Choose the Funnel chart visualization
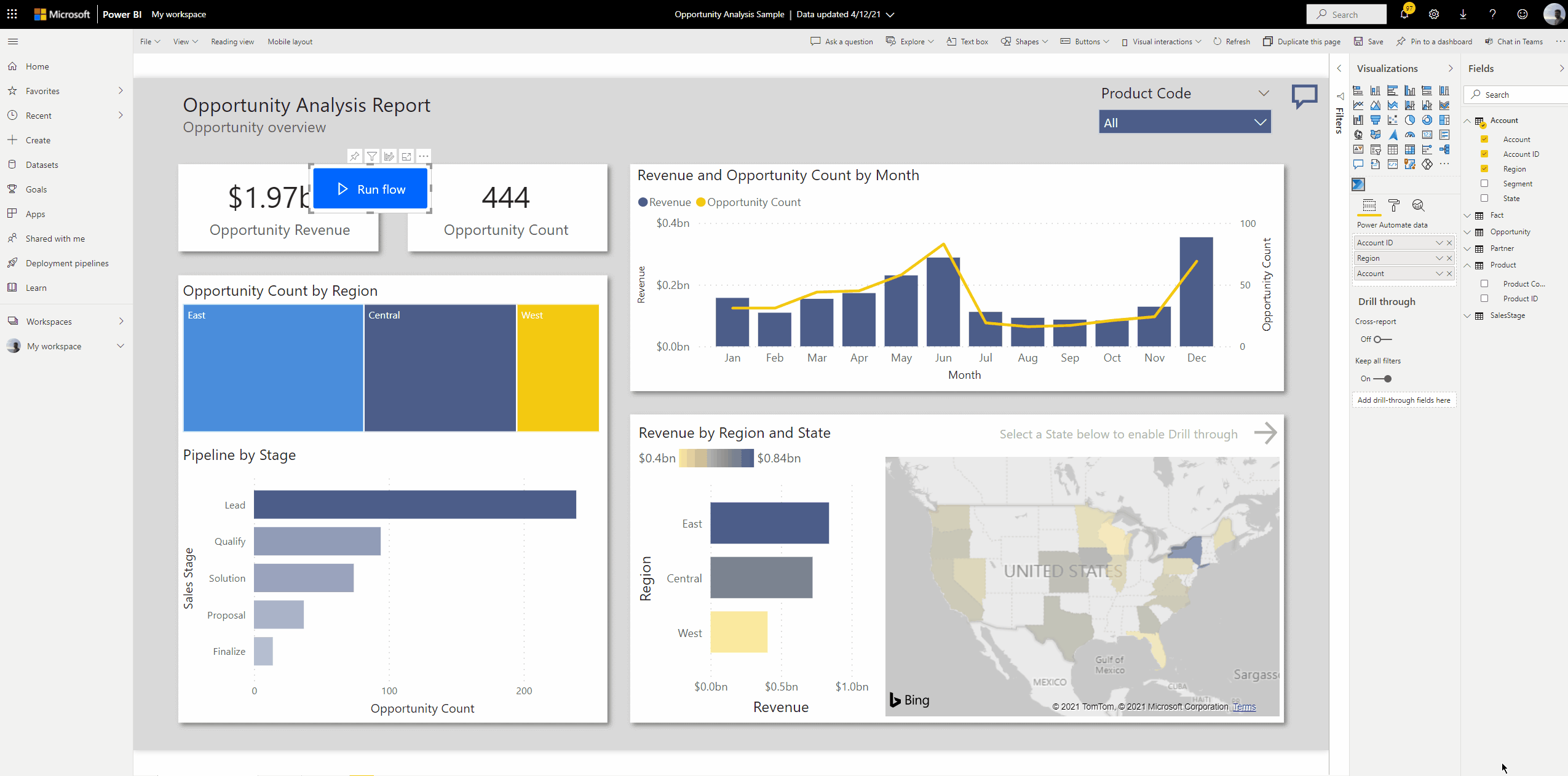Screen dimensions: 1568x776 point(1376,121)
